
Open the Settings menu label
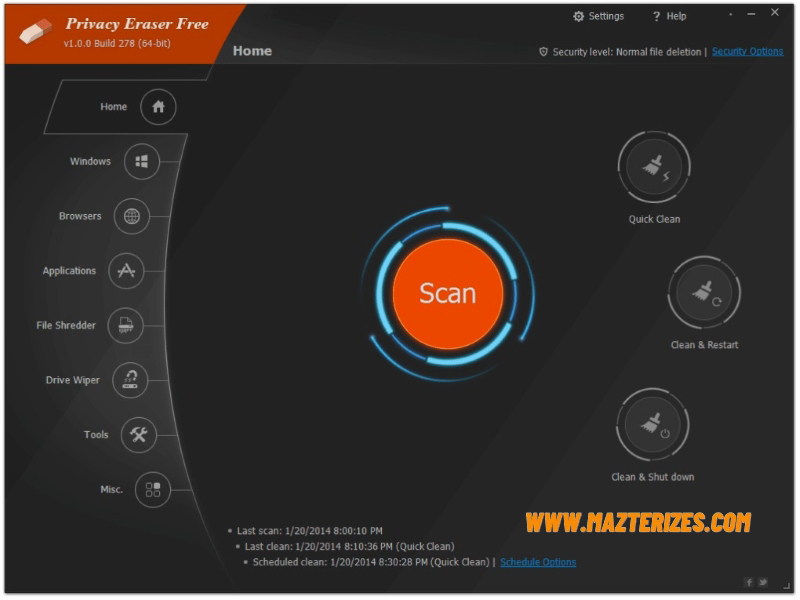[x=606, y=16]
